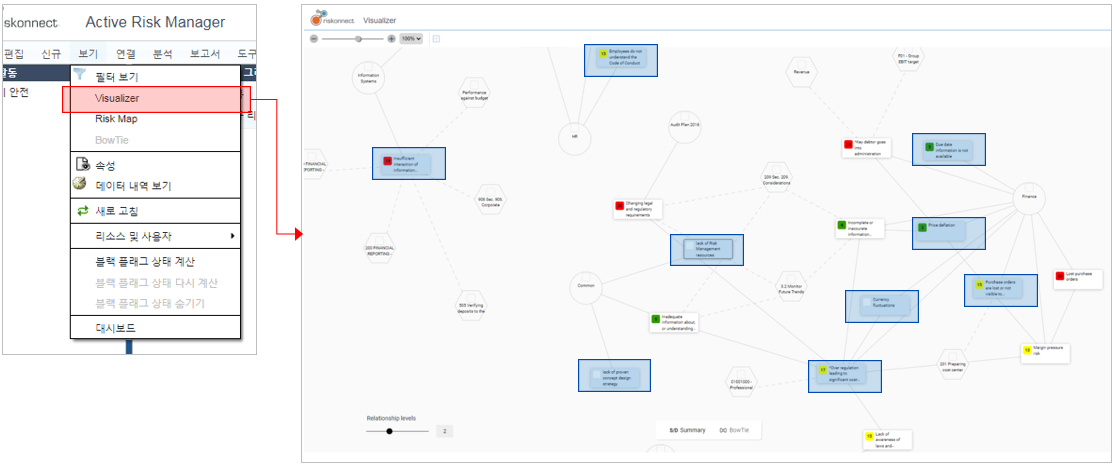This screenshot has height=465, width=1115.
Task: Select the Audit Plan 2016 circle node
Action: click(685, 125)
